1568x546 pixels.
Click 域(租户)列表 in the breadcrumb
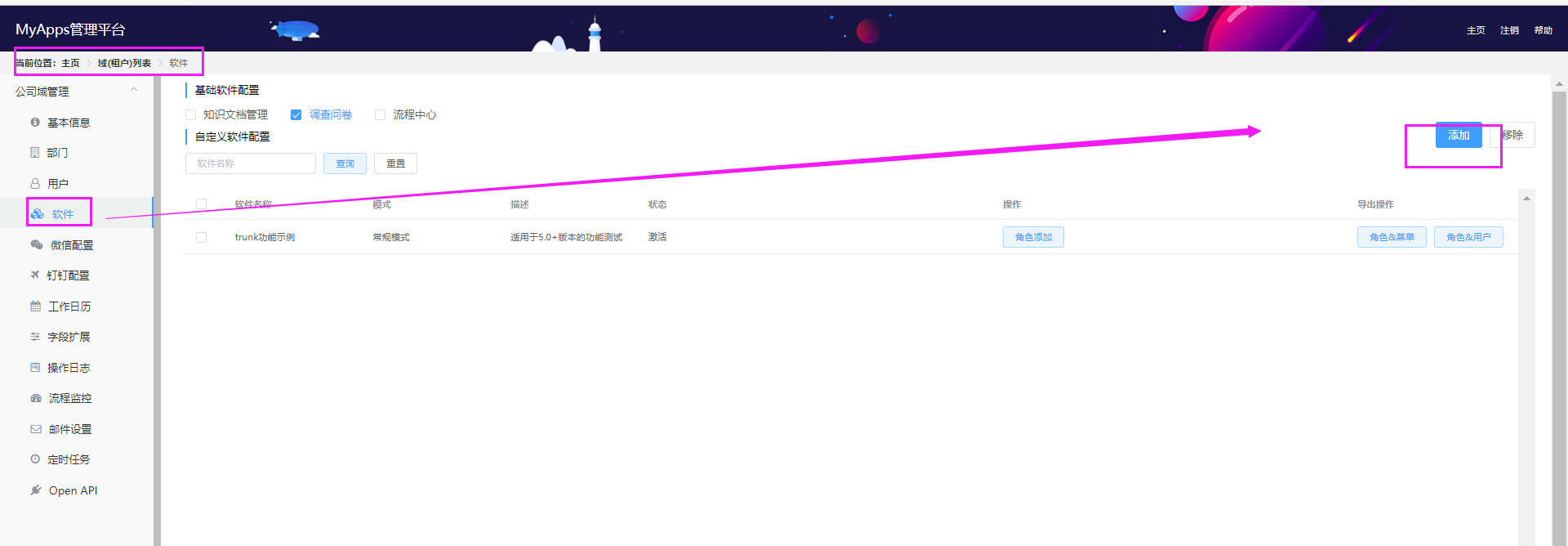pos(124,63)
